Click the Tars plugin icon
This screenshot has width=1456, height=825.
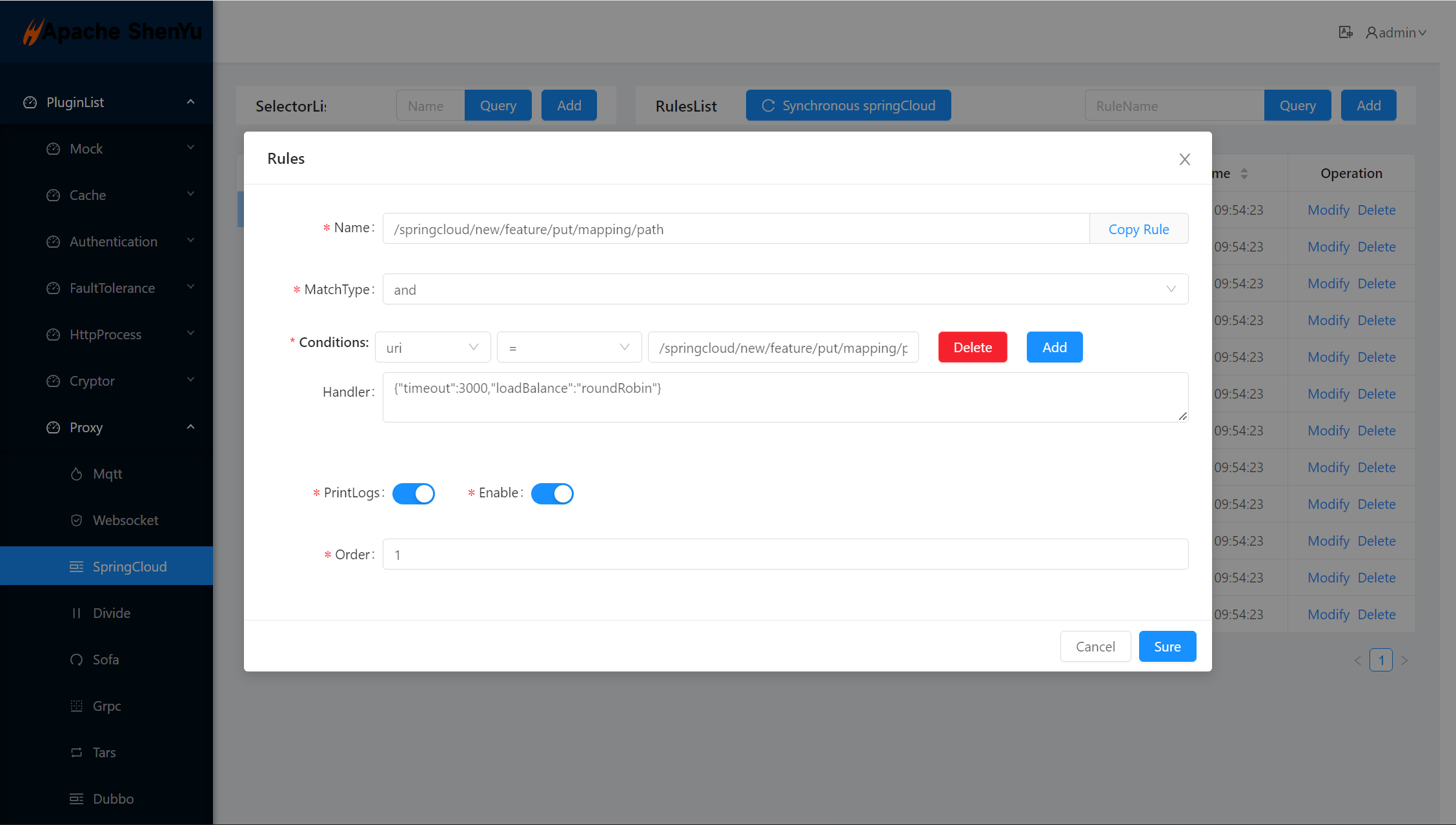tap(76, 753)
